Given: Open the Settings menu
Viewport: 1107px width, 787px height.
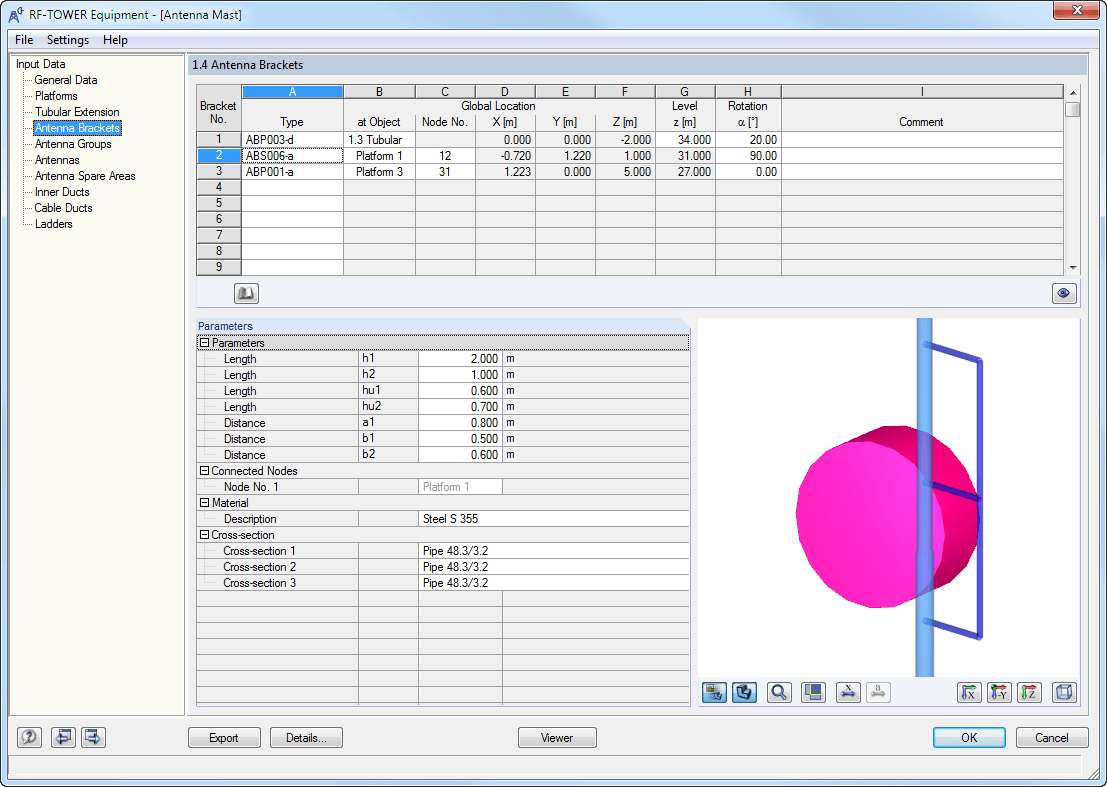Looking at the screenshot, I should [68, 40].
